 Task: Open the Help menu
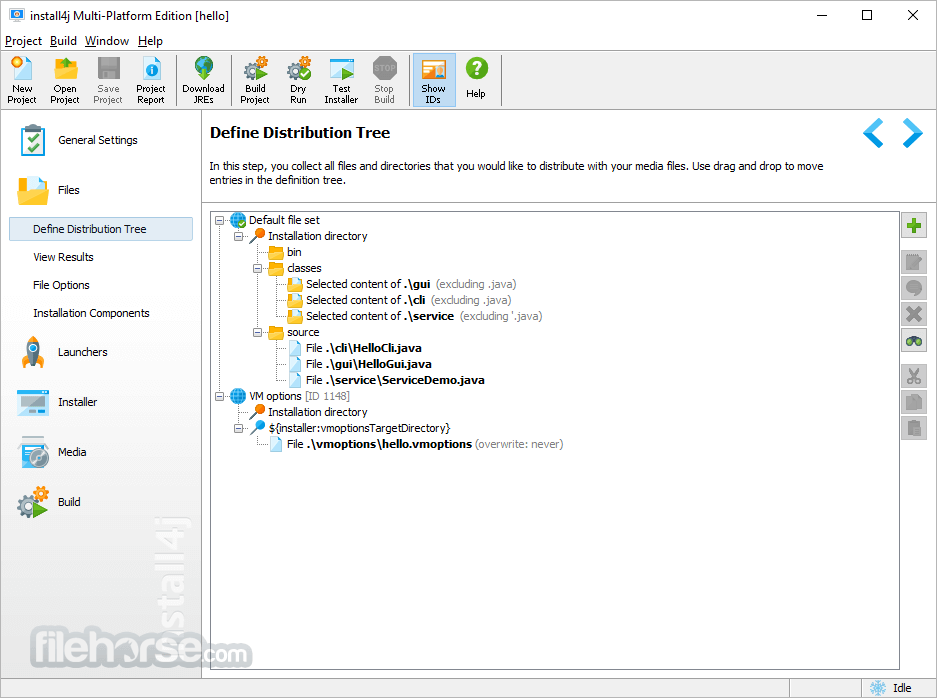point(151,41)
